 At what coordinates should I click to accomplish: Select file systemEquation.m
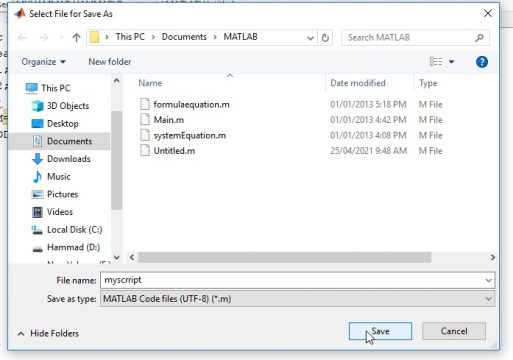pos(190,135)
